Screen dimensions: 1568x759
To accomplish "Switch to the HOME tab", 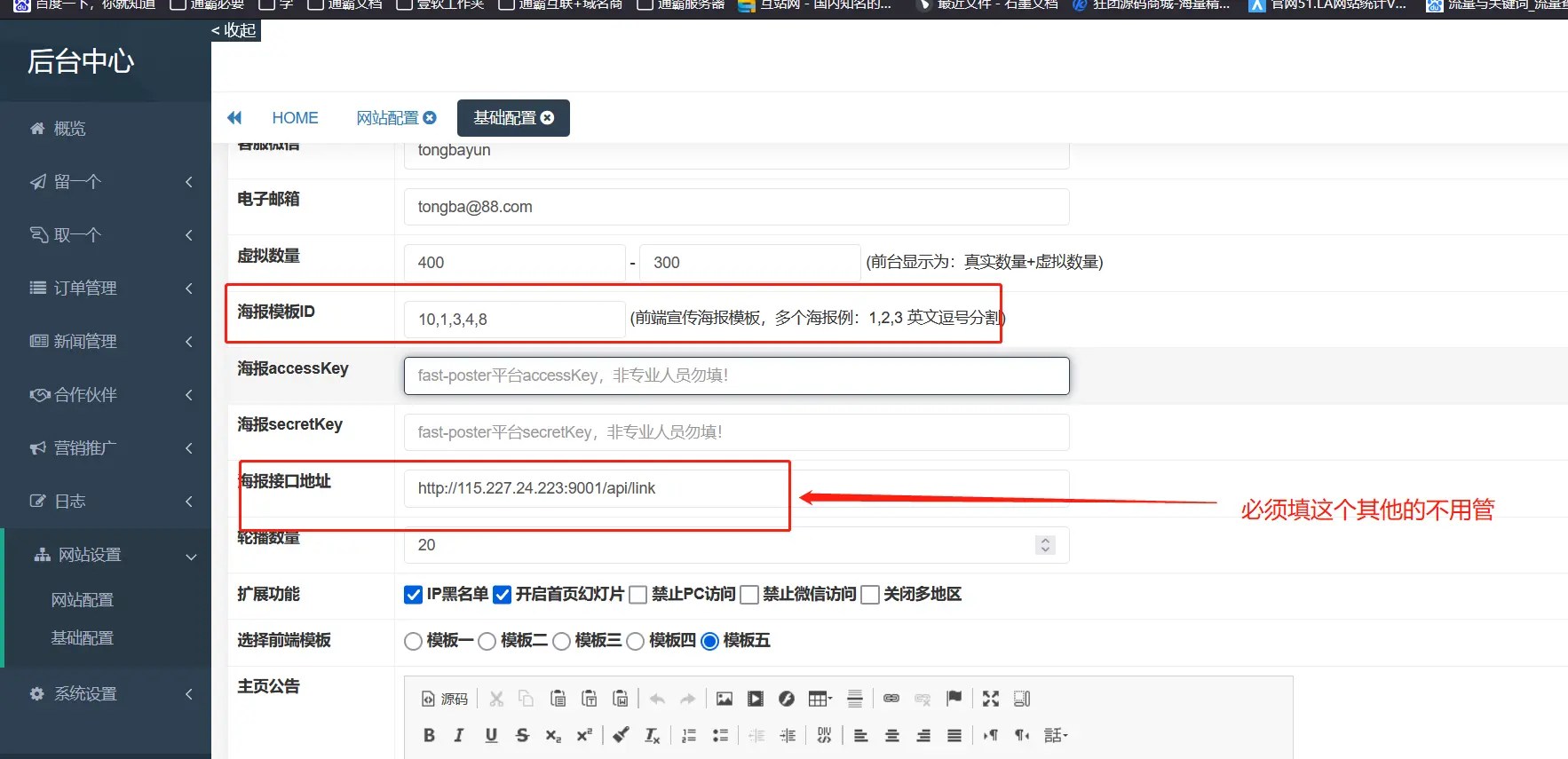I will 295,118.
